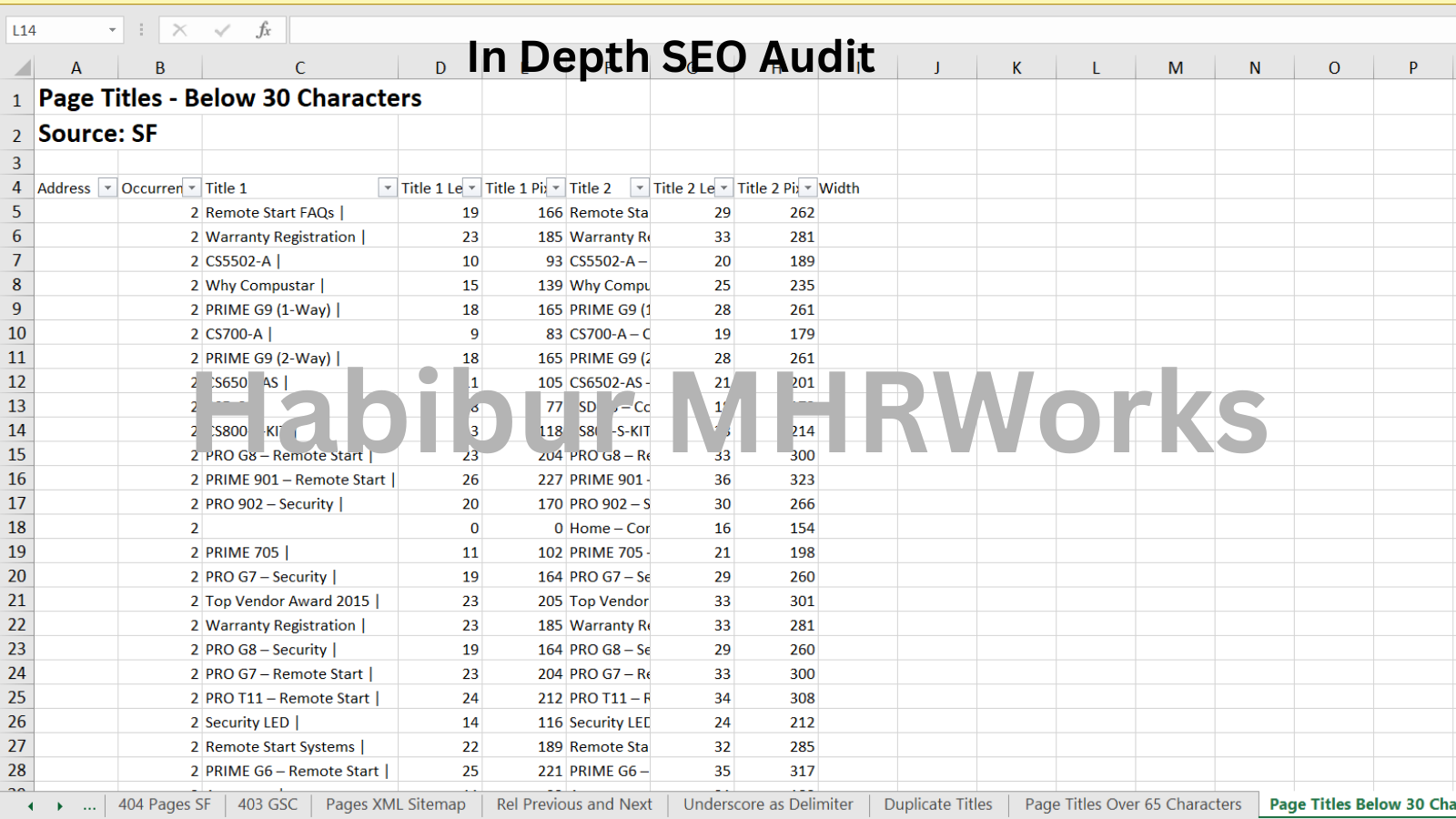Select row 18 header

(x=17, y=528)
